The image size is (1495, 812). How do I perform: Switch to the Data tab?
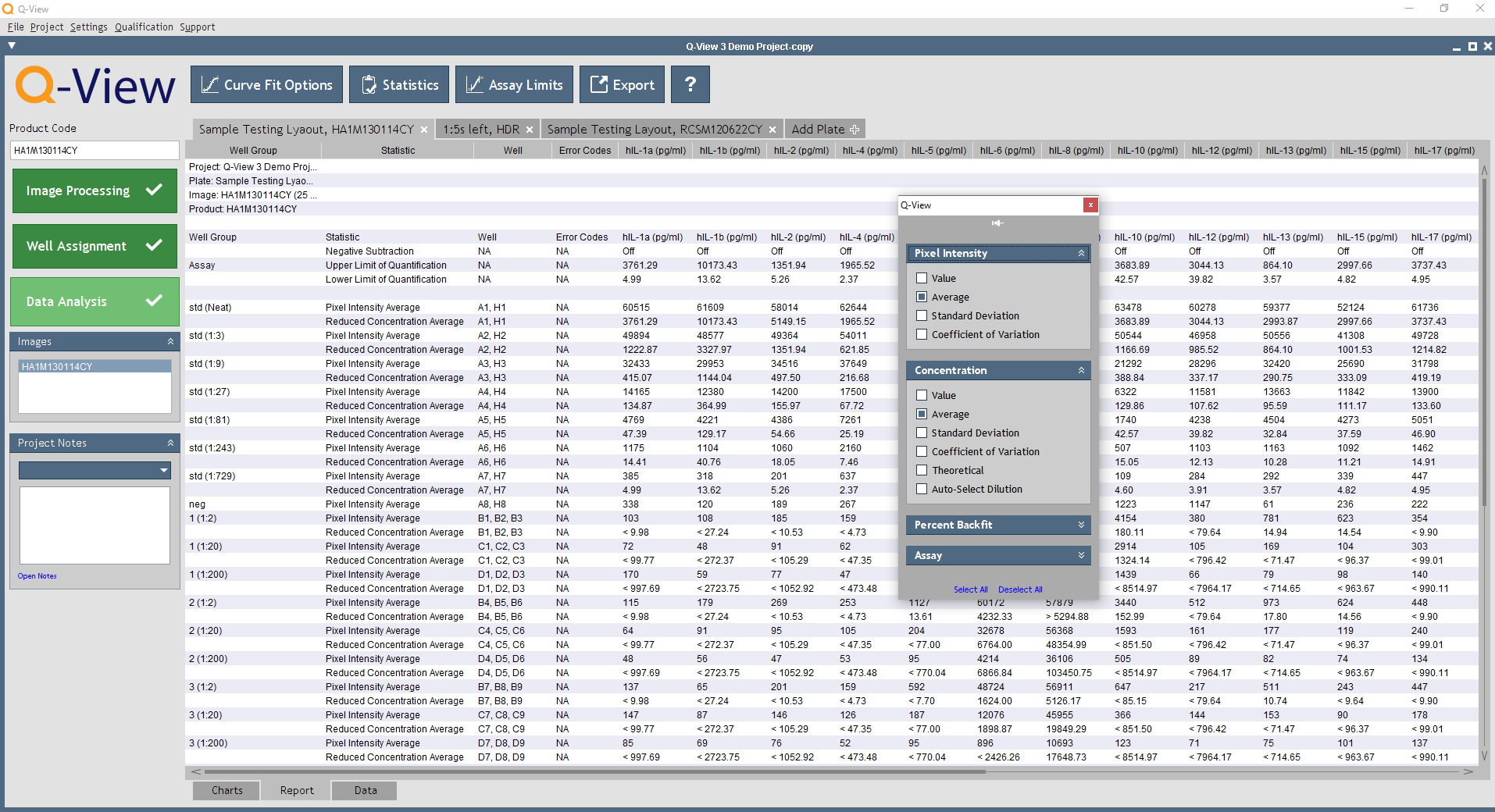(x=365, y=790)
